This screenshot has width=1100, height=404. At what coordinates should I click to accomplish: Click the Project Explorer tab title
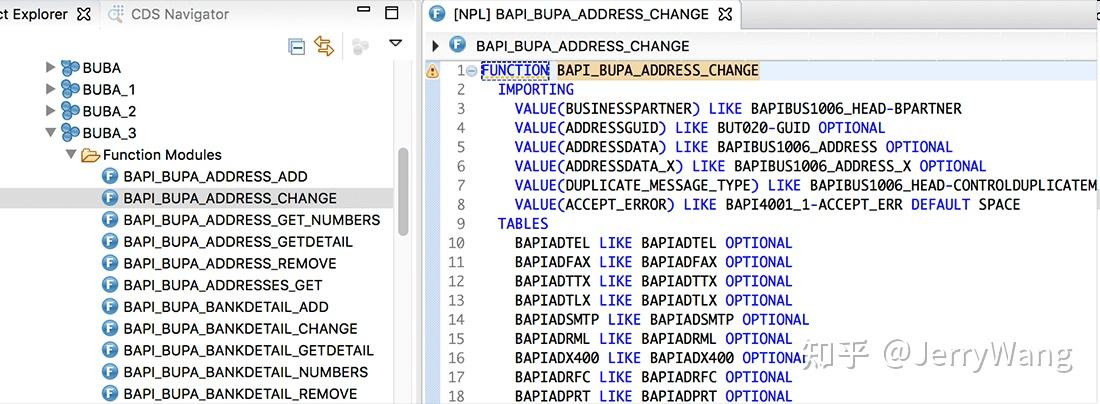[x=35, y=14]
